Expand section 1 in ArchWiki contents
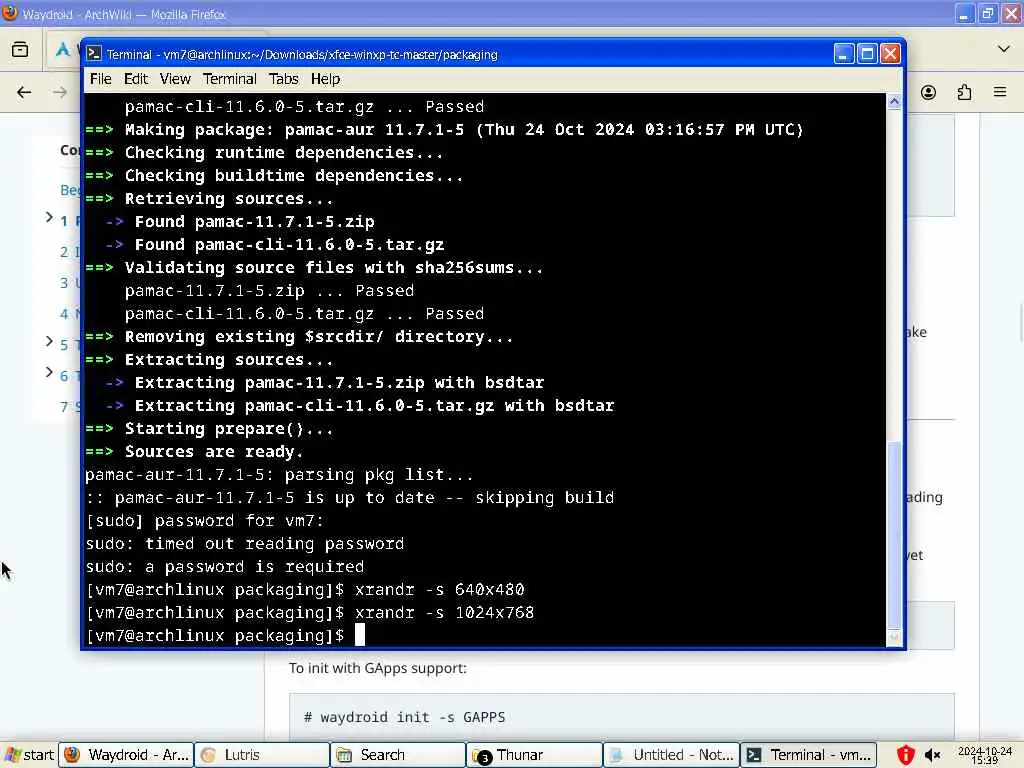The image size is (1024, 768). click(x=49, y=217)
